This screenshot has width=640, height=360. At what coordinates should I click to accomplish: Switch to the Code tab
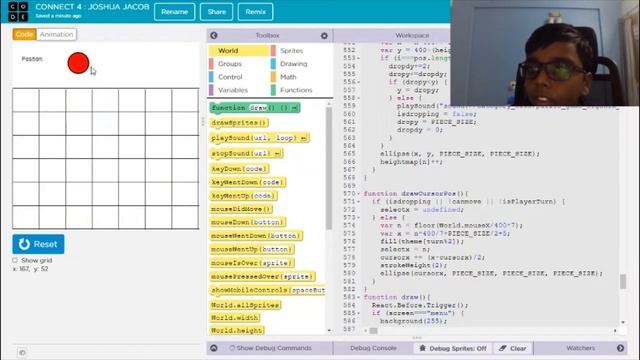[x=24, y=34]
